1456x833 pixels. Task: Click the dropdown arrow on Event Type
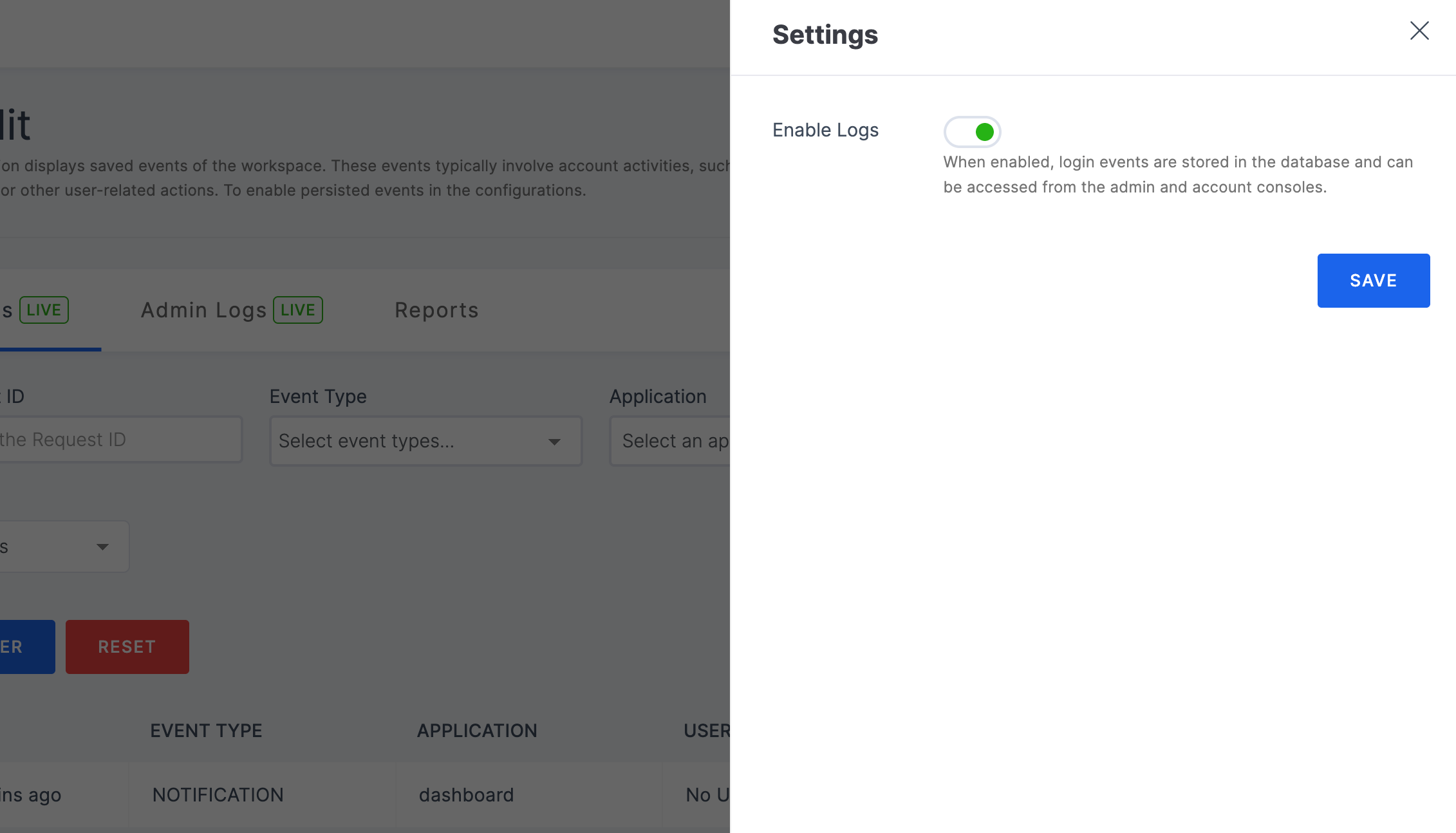[x=555, y=441]
